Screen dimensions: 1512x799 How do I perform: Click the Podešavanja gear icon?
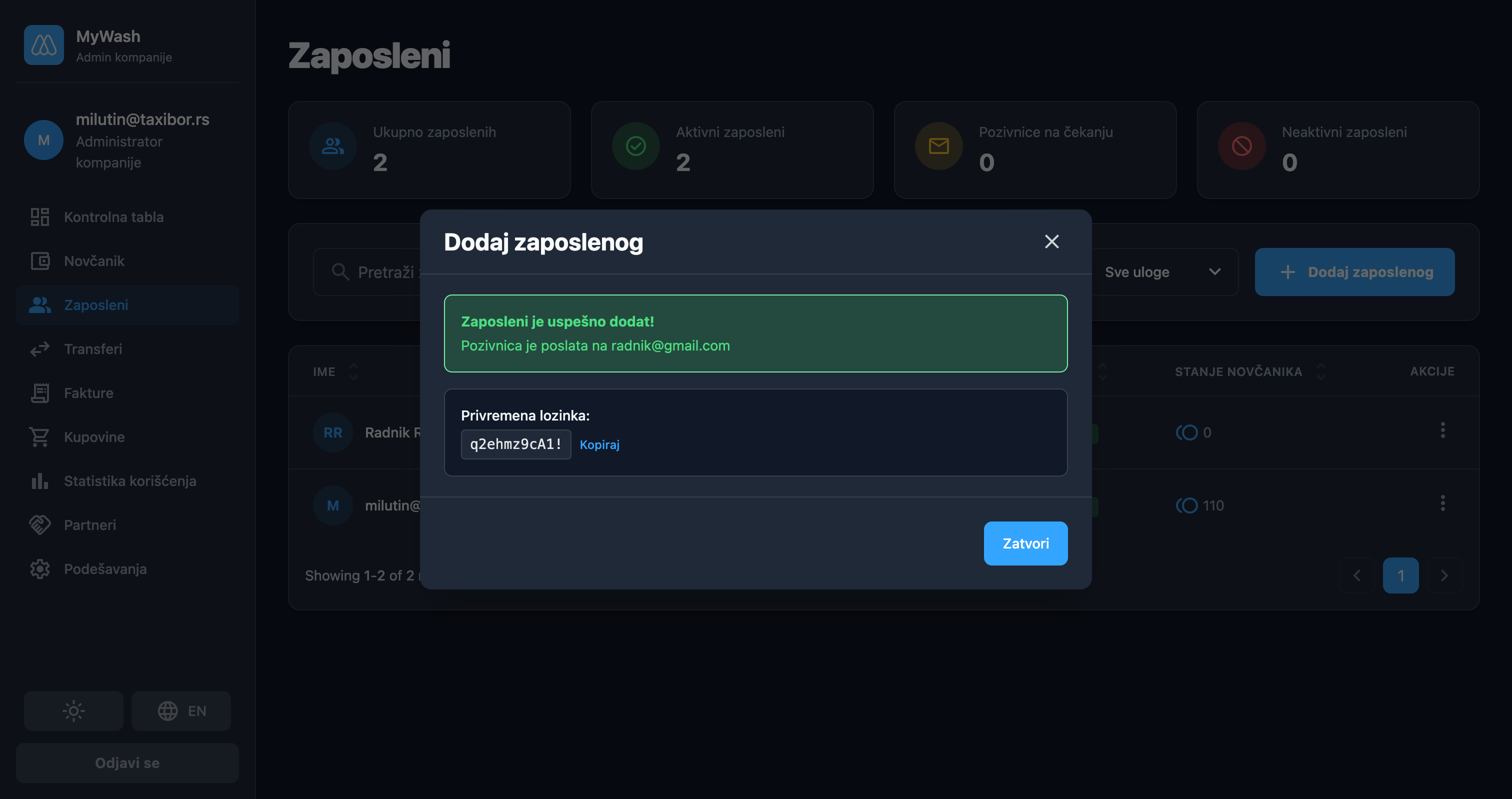[40, 569]
